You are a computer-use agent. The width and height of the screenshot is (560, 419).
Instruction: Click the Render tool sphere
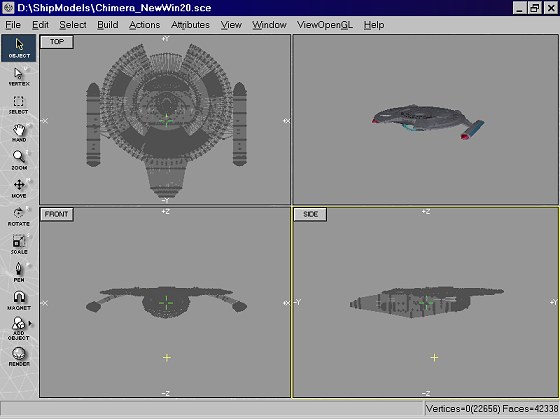tap(19, 356)
